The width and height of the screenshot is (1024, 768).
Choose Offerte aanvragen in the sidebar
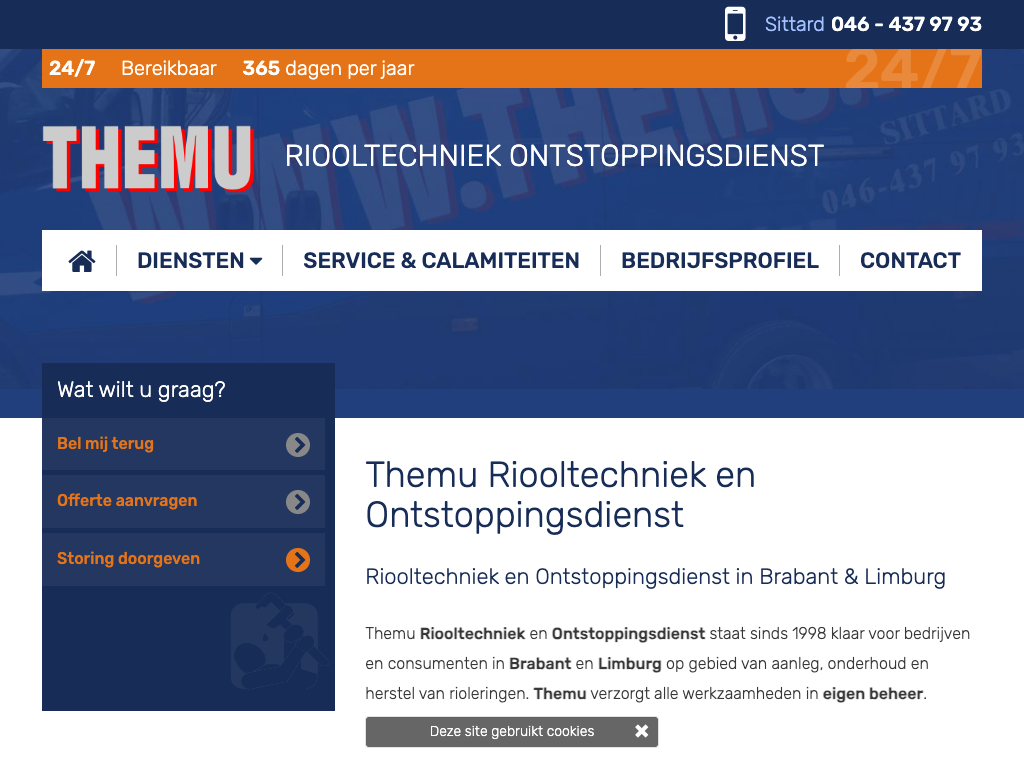(127, 501)
